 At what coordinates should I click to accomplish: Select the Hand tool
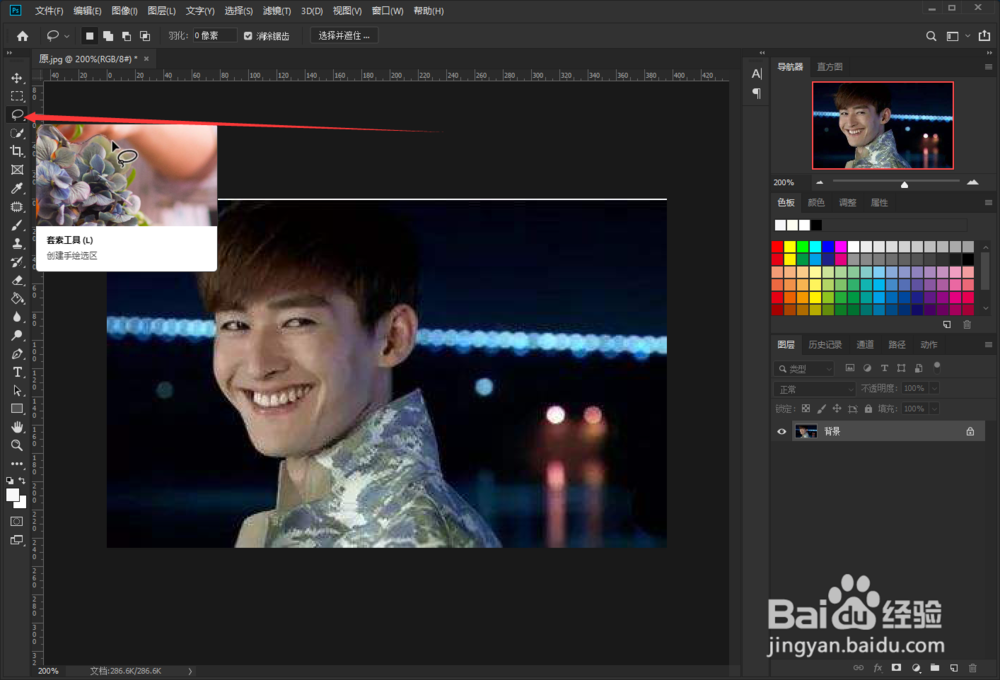tap(17, 427)
